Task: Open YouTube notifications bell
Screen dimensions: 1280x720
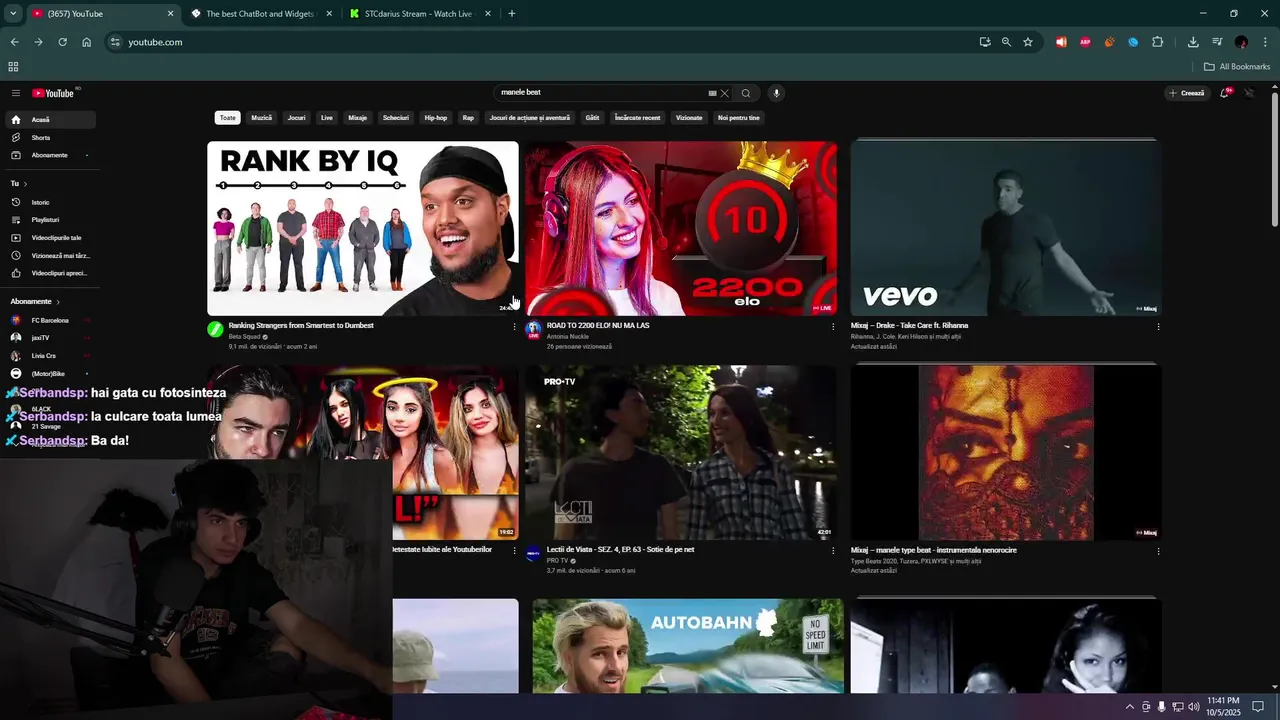Action: (1225, 93)
